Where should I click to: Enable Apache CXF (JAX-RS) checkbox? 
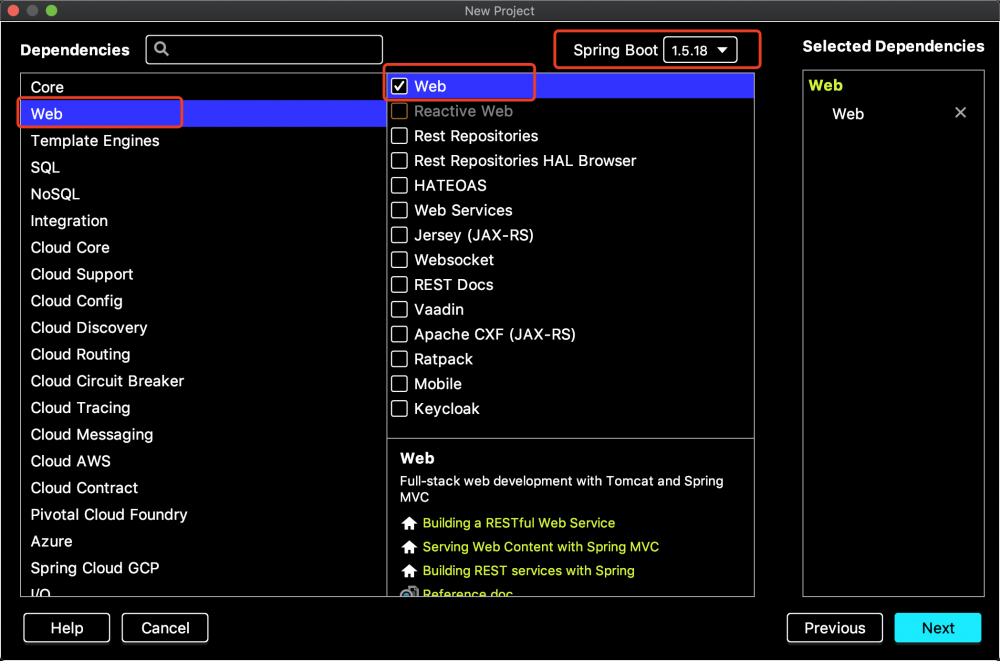(399, 334)
